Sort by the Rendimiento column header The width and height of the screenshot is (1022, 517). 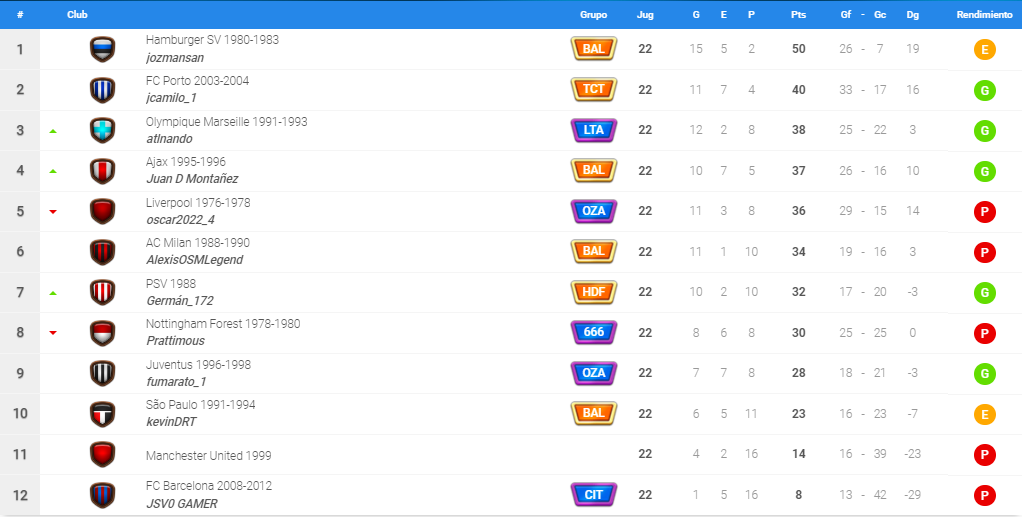point(984,14)
